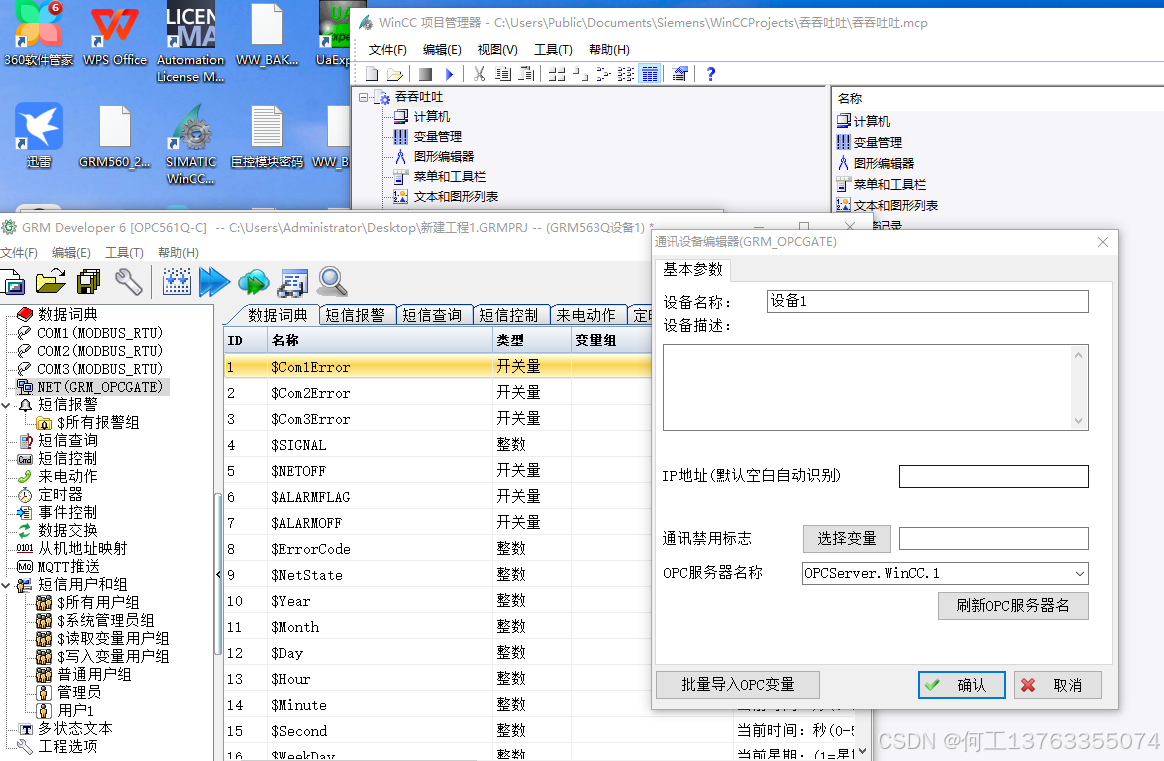Image resolution: width=1164 pixels, height=761 pixels.
Task: Click the compile icon with blue down arrows
Action: click(x=177, y=282)
